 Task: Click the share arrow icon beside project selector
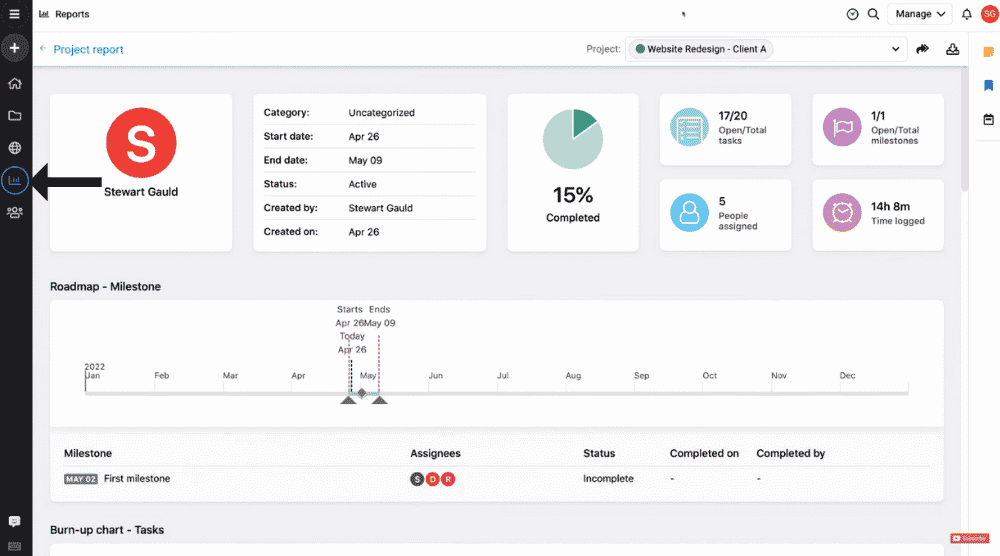pos(922,49)
